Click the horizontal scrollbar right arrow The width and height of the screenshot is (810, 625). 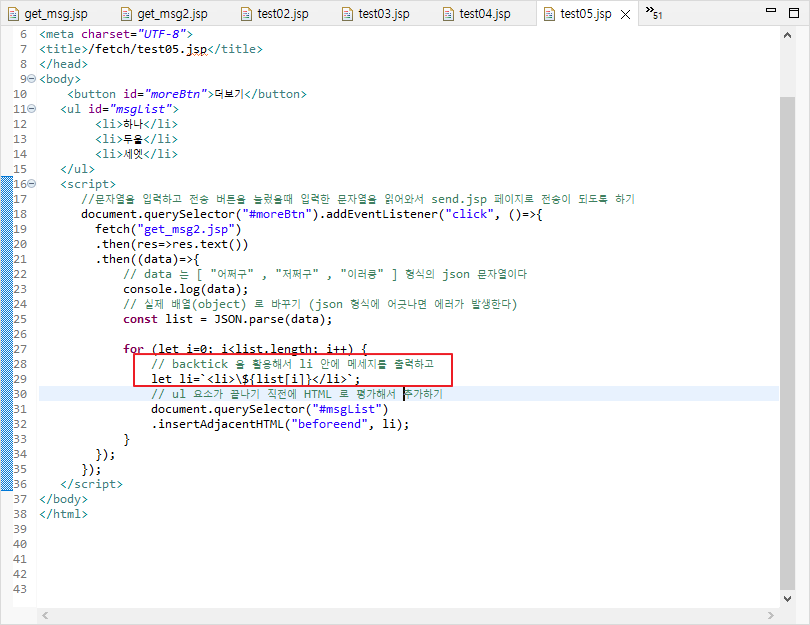click(x=771, y=615)
